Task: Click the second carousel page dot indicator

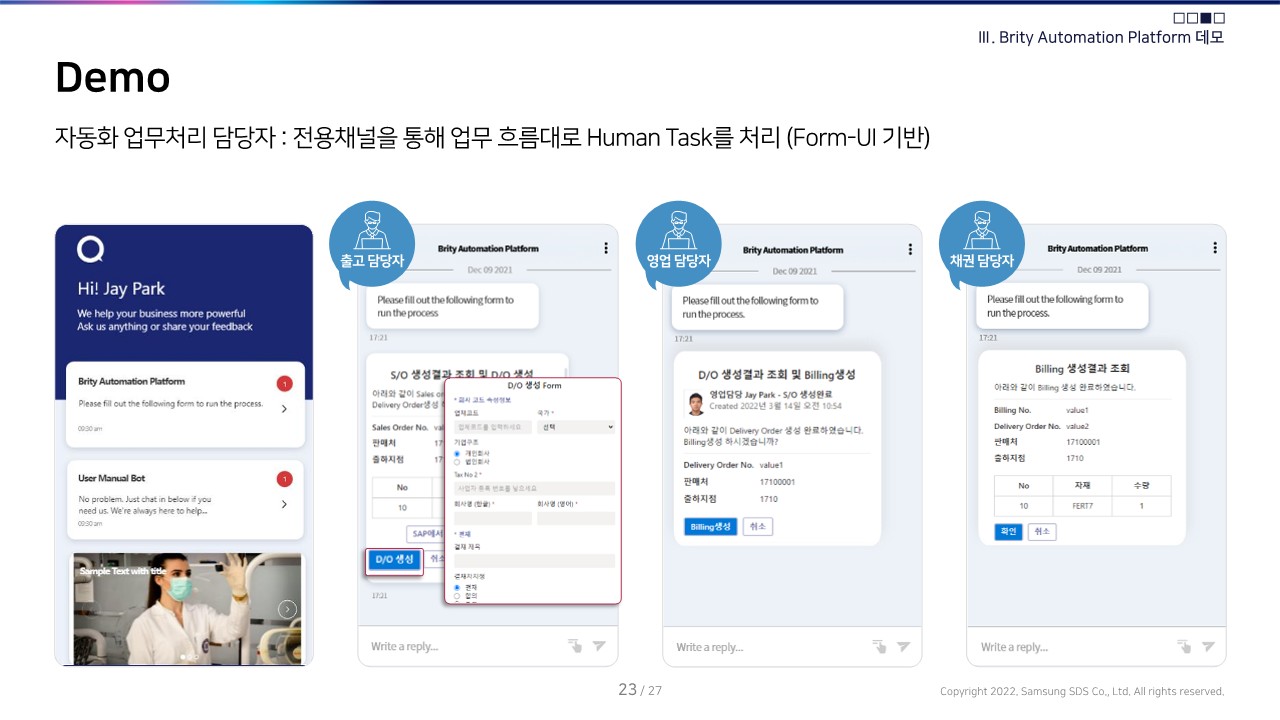Action: (x=187, y=656)
